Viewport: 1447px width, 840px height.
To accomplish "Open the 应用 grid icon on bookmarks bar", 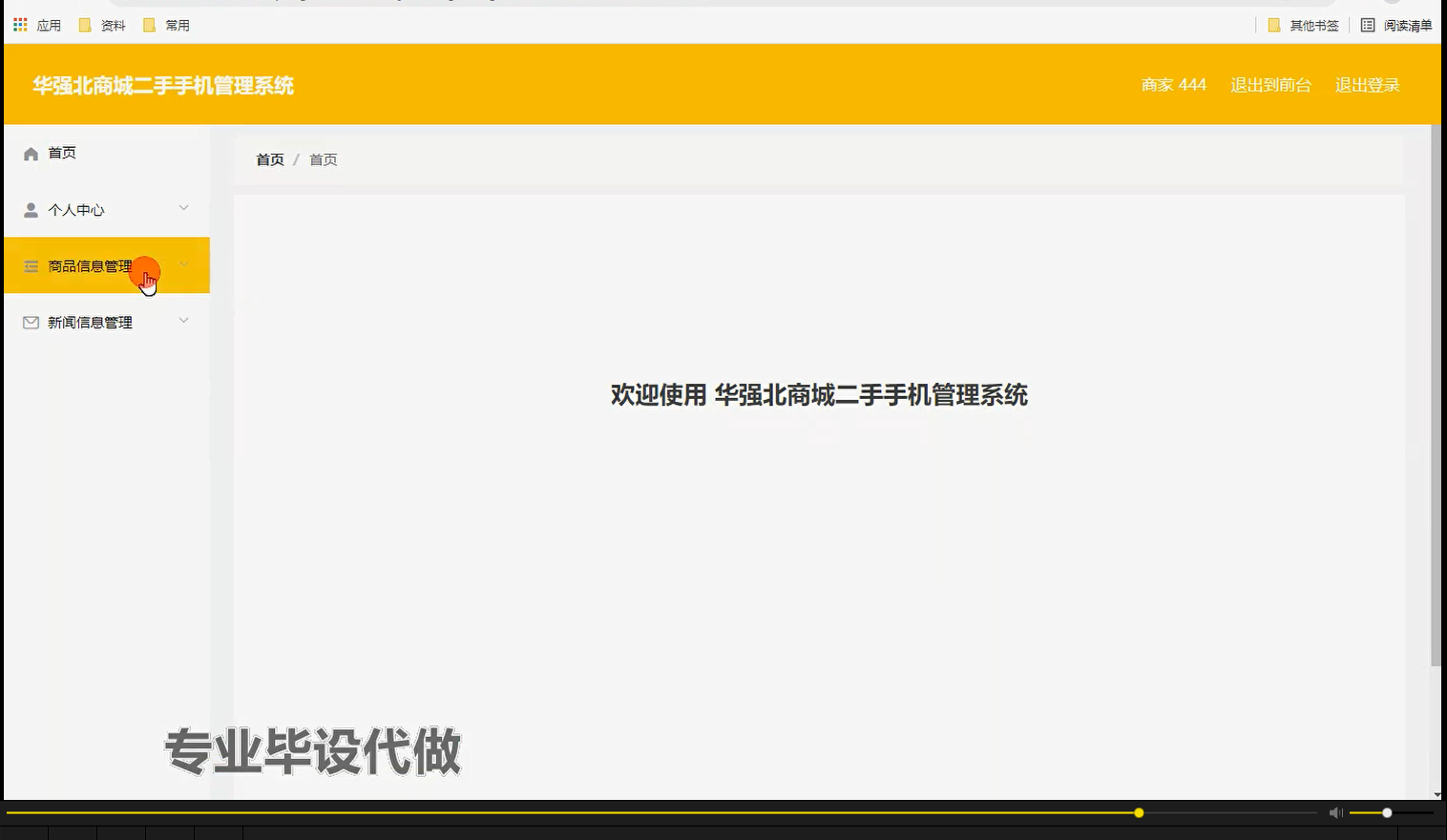I will pyautogui.click(x=19, y=24).
